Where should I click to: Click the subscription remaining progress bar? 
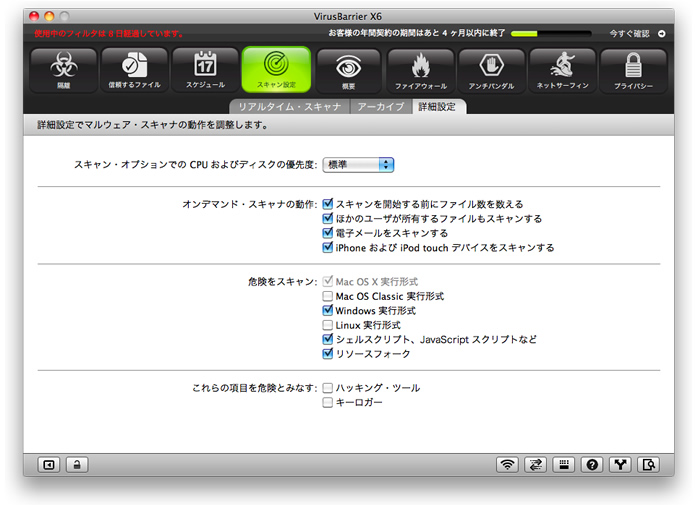coord(551,34)
